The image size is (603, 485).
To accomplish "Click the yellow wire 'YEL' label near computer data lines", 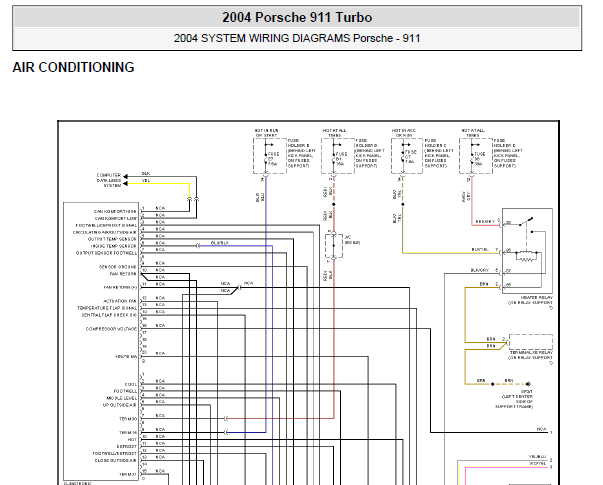I will pos(146,181).
